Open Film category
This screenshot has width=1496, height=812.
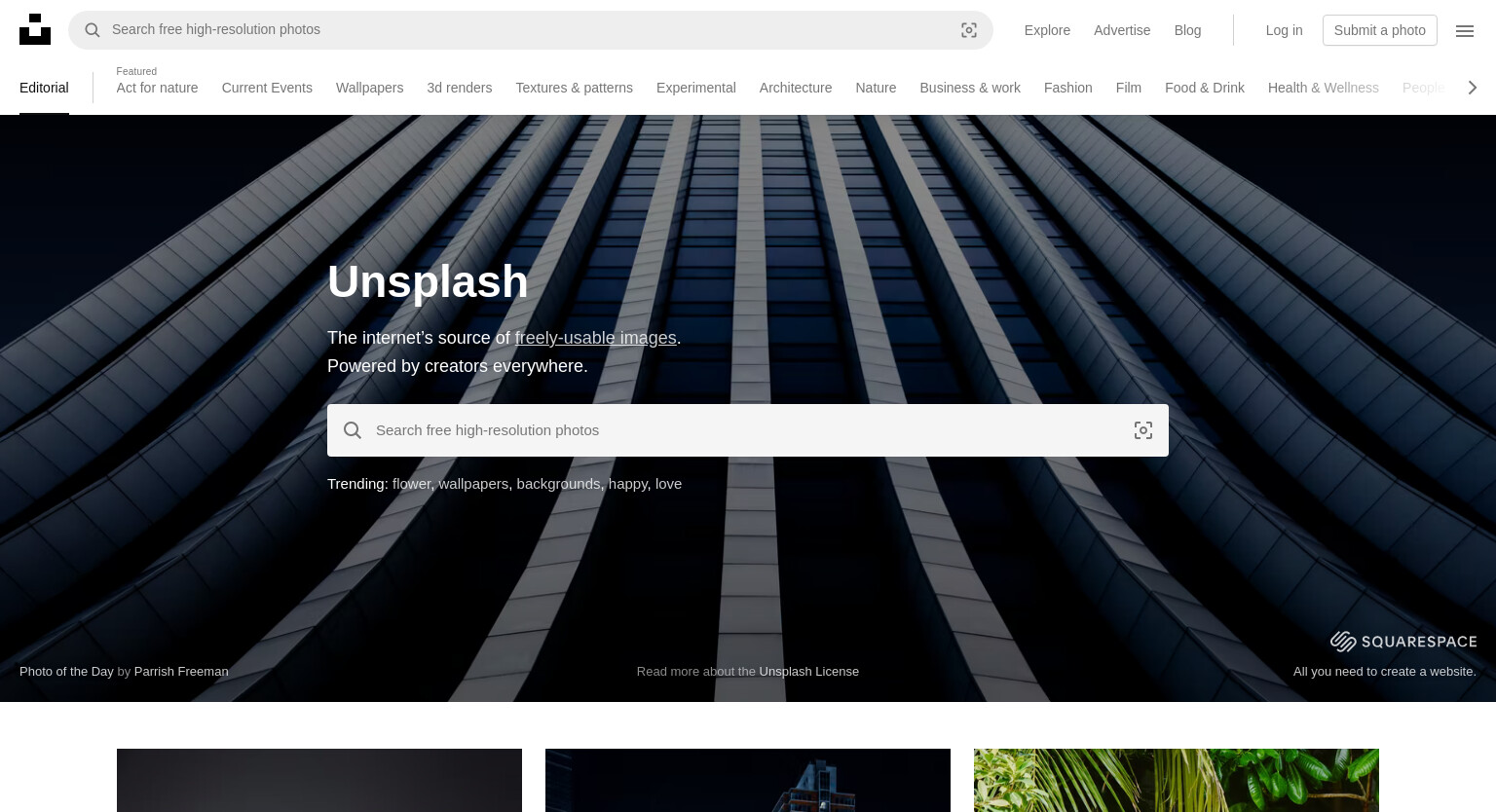coord(1128,88)
